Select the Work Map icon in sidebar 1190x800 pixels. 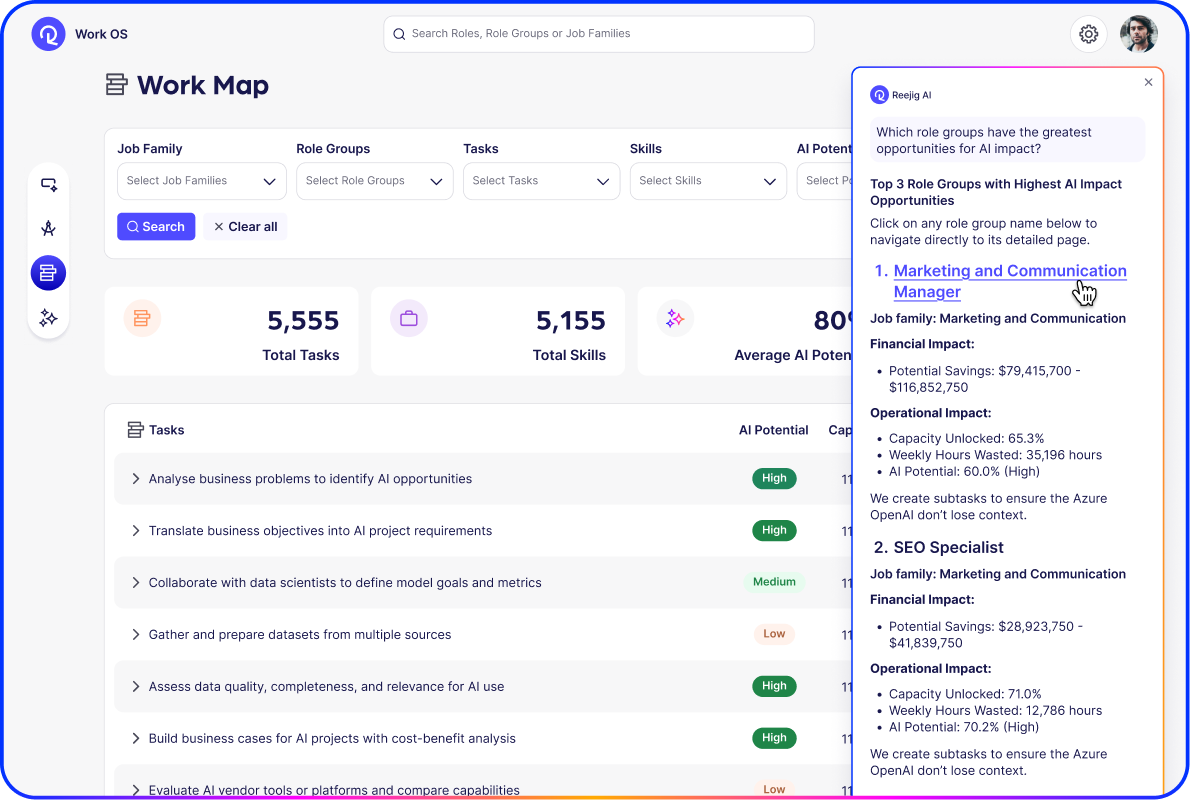[48, 272]
